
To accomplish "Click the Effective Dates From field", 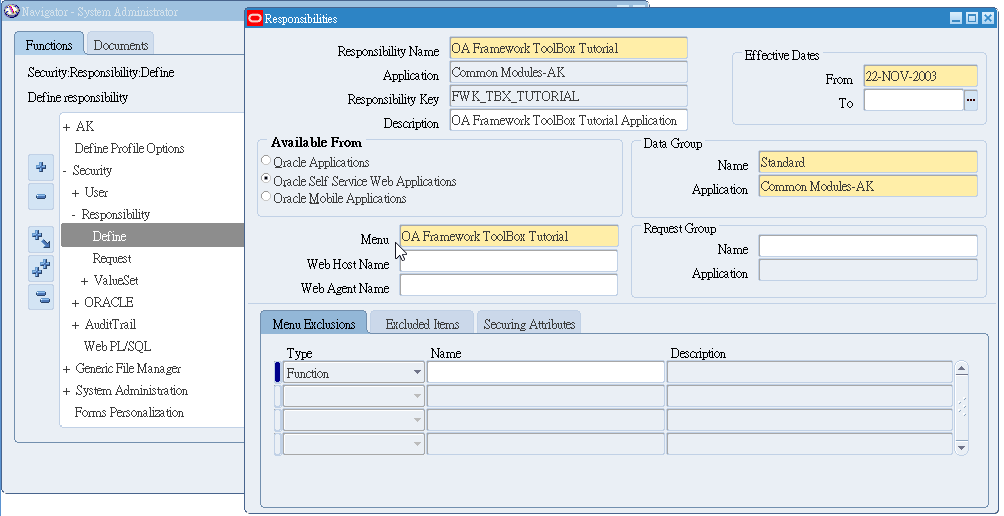I will click(x=921, y=76).
